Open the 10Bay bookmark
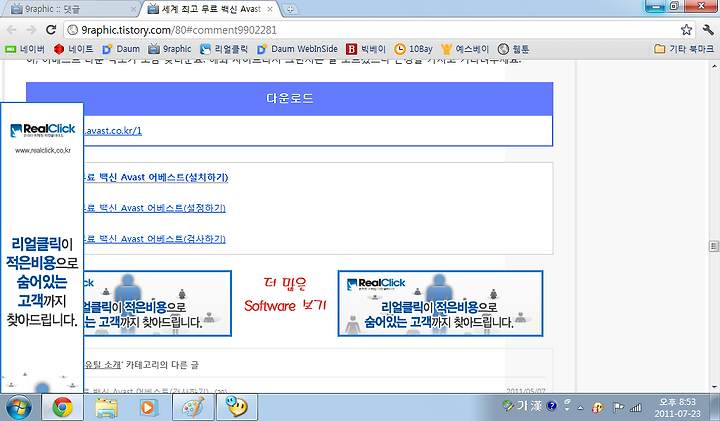Image resolution: width=720 pixels, height=421 pixels. point(414,49)
